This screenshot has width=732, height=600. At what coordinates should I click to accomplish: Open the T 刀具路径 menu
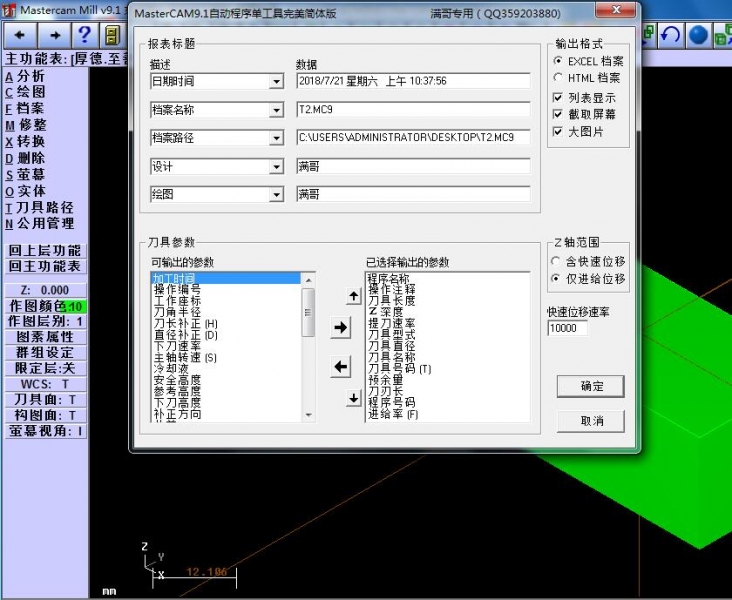(40, 207)
